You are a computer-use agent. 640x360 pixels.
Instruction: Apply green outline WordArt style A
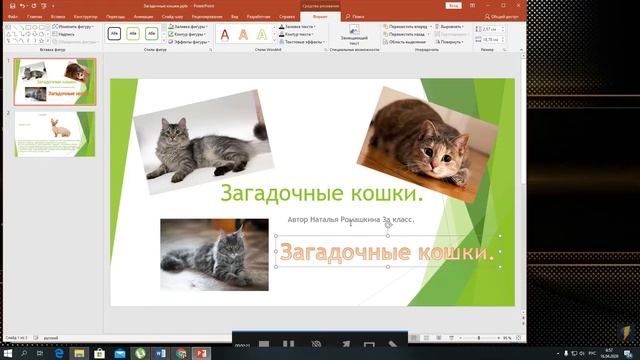tap(262, 35)
